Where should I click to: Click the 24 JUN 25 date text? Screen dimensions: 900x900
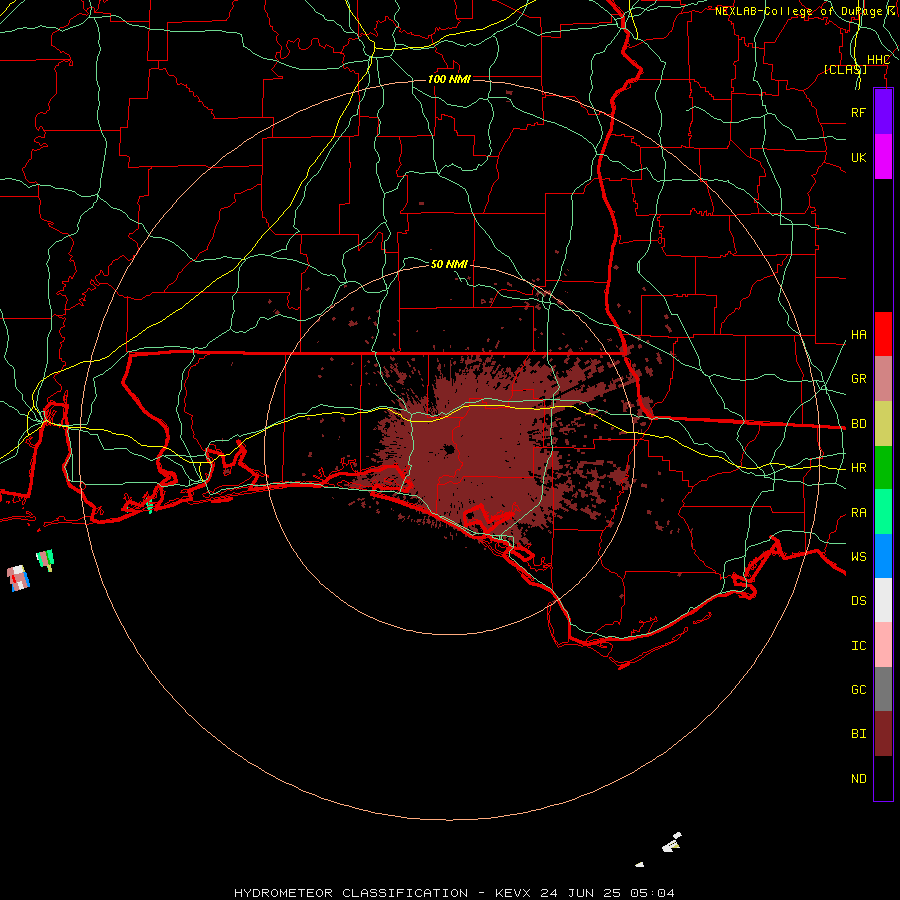[583, 893]
